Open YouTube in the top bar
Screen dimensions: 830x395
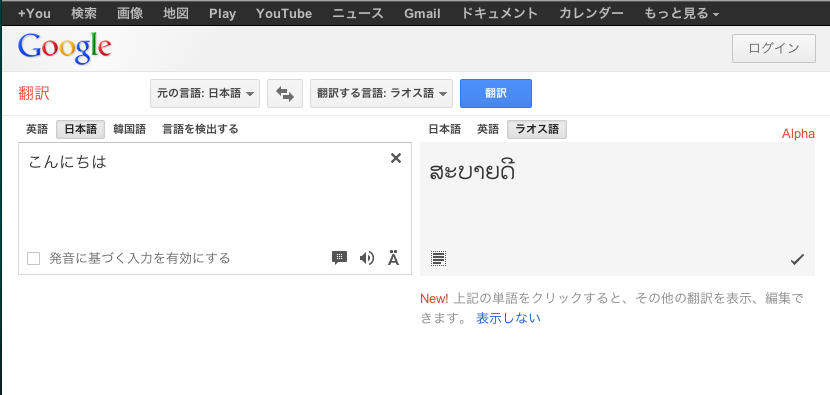[x=284, y=13]
